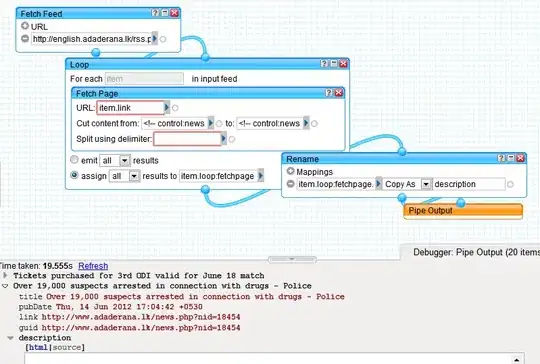Image resolution: width=540 pixels, height=364 pixels.
Task: Collapse the Over 19,000 suspects arrested item
Action: pos(5,286)
